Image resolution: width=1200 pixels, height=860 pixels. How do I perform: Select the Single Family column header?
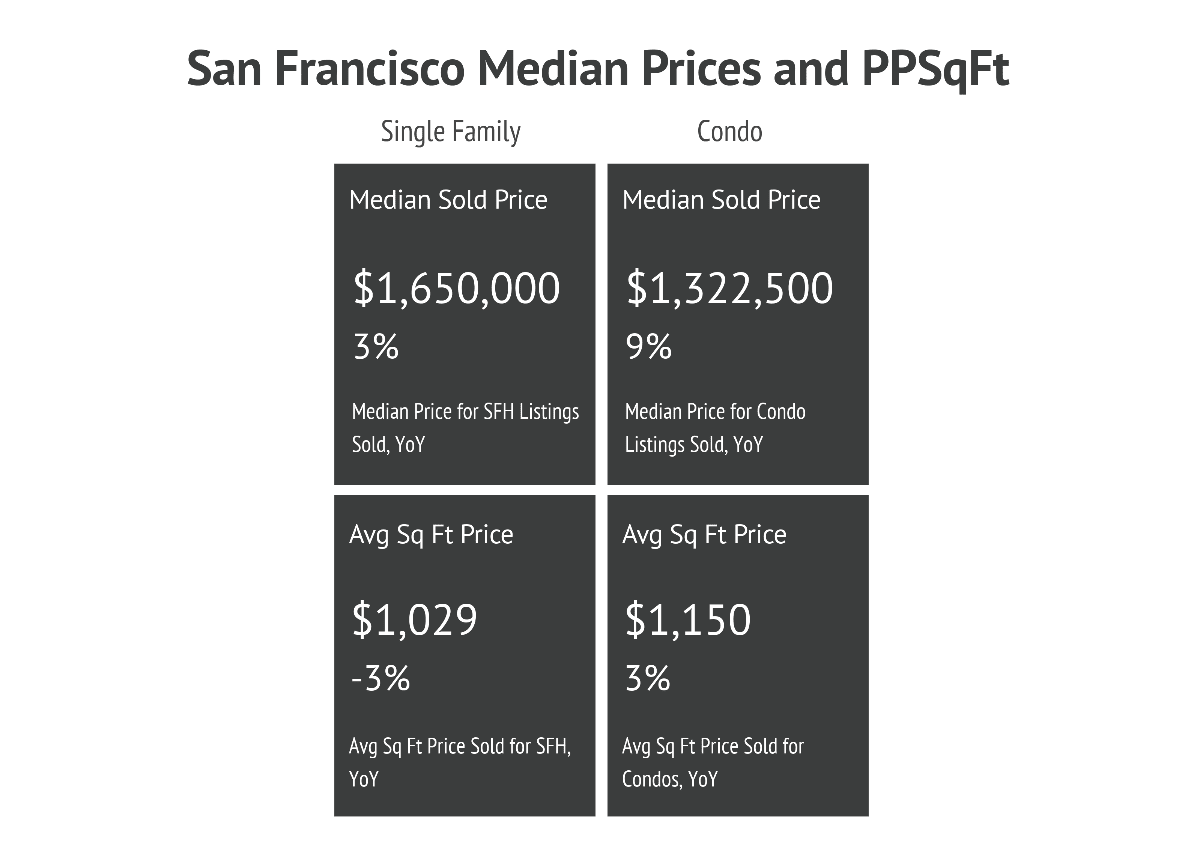[451, 131]
